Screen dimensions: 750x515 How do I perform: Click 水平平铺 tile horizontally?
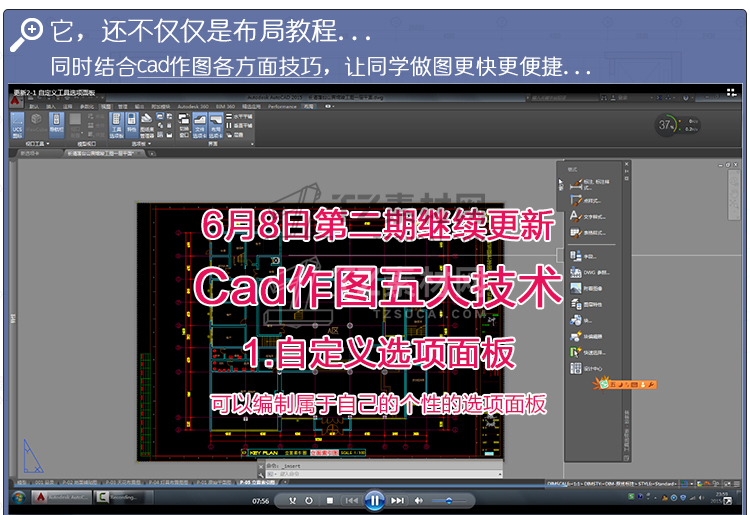(239, 117)
